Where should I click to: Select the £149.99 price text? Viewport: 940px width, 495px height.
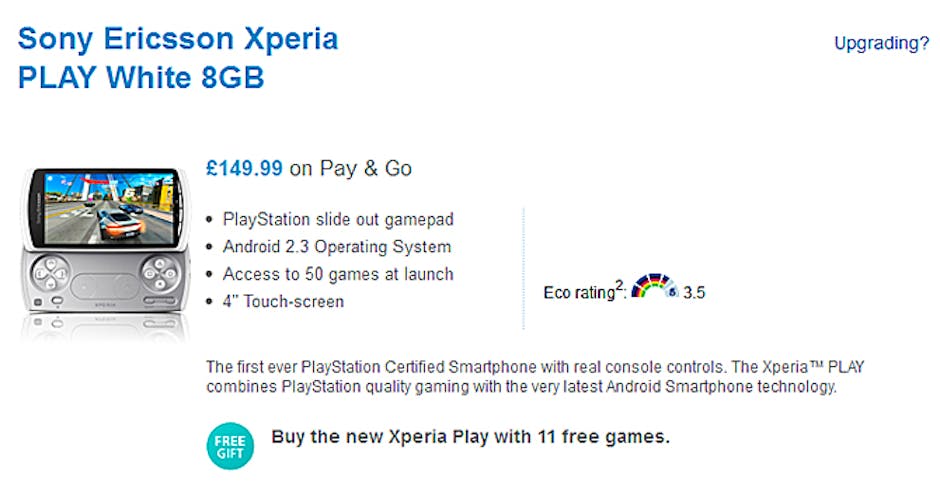[x=244, y=169]
